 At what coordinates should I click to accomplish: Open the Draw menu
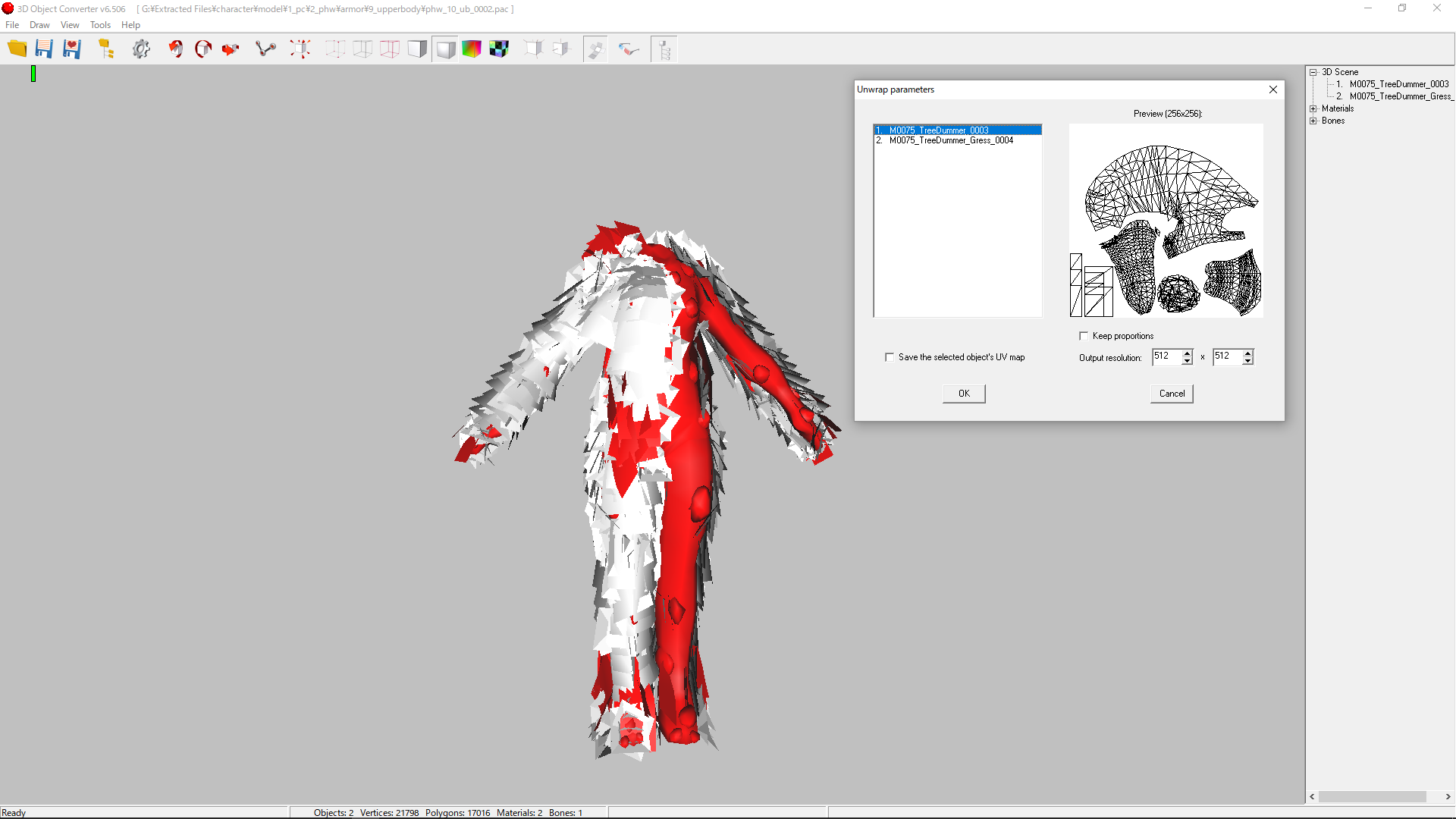click(x=39, y=25)
